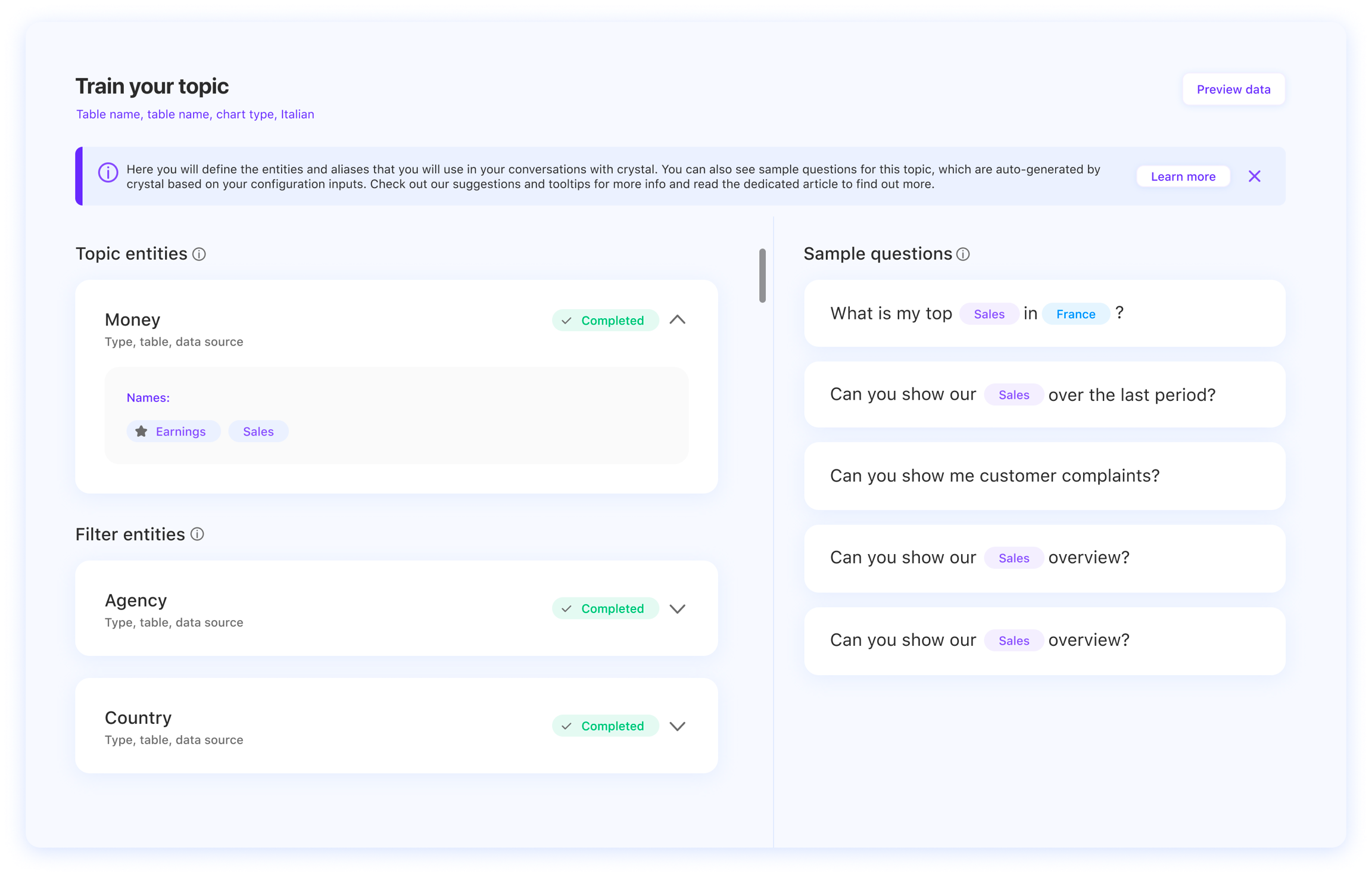Screen dimensions: 1372x877
Task: Open Preview data
Action: click(x=1233, y=89)
